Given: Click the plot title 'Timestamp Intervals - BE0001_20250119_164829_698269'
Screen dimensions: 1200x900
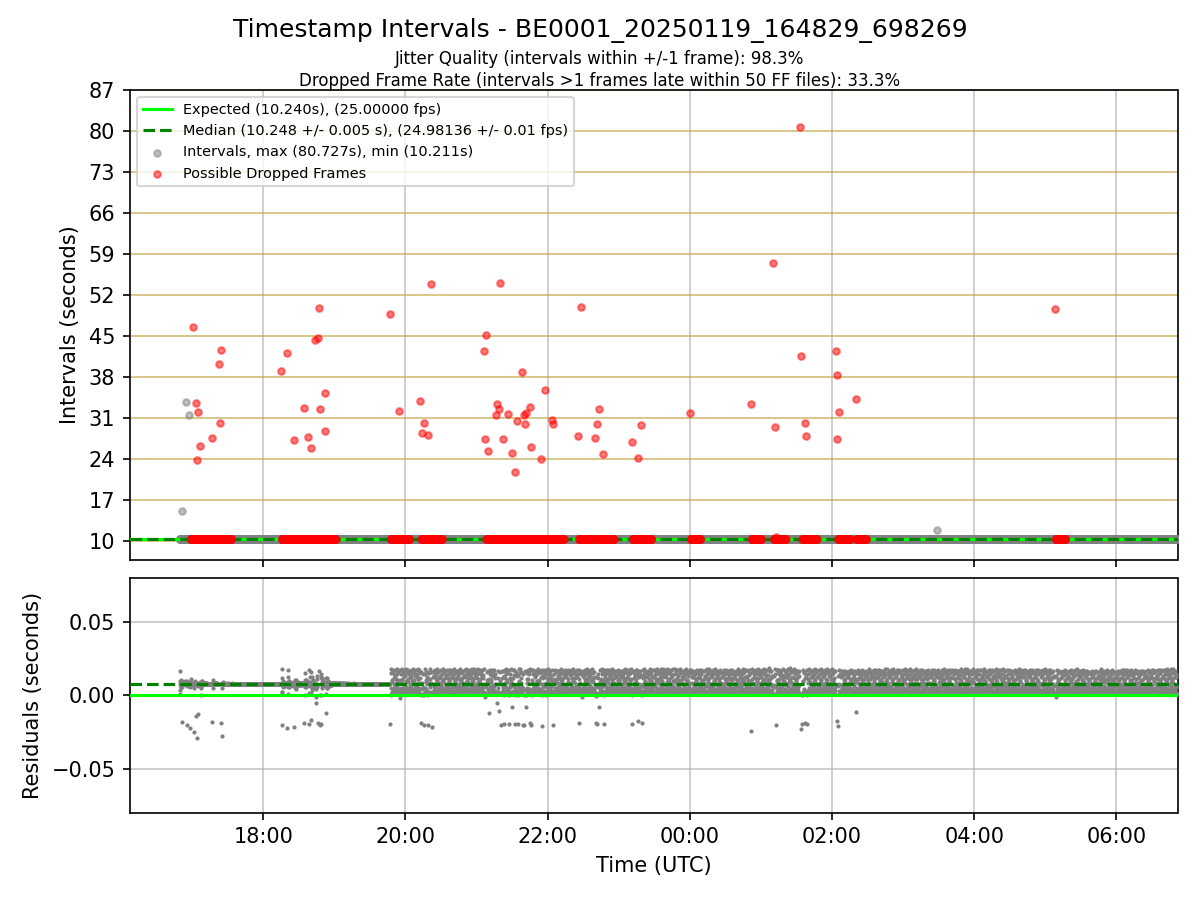Looking at the screenshot, I should click(x=600, y=29).
